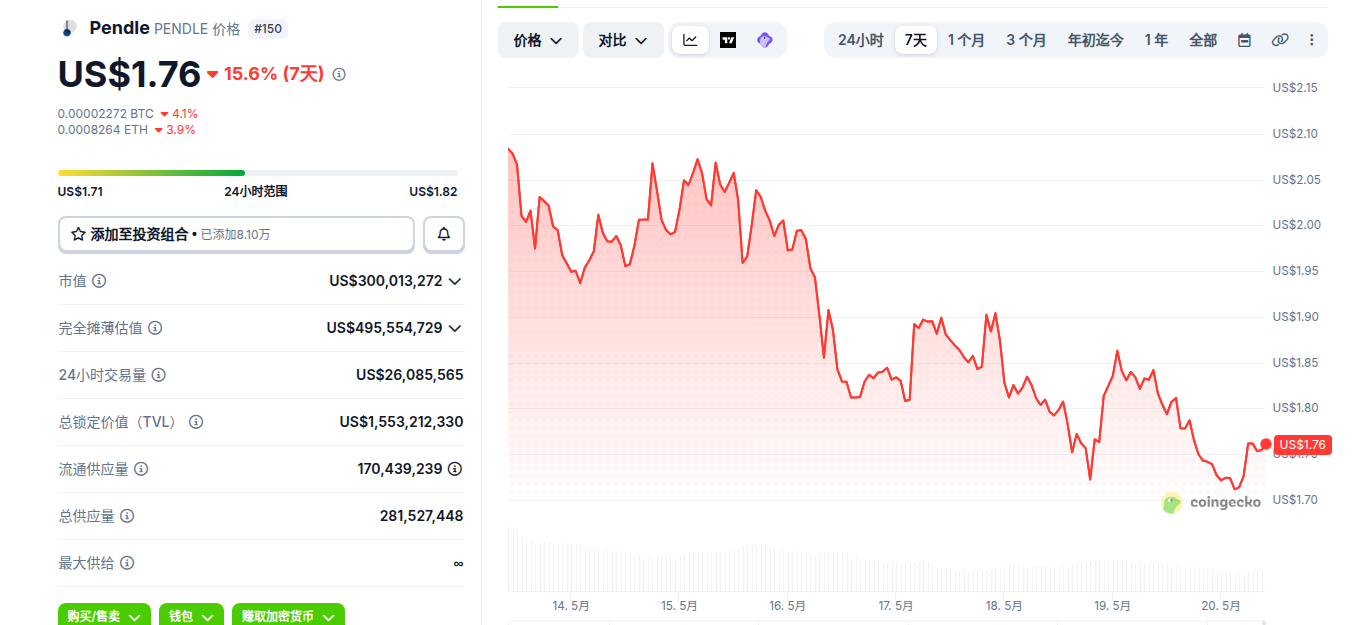Click the purple diamond chart icon

(765, 40)
